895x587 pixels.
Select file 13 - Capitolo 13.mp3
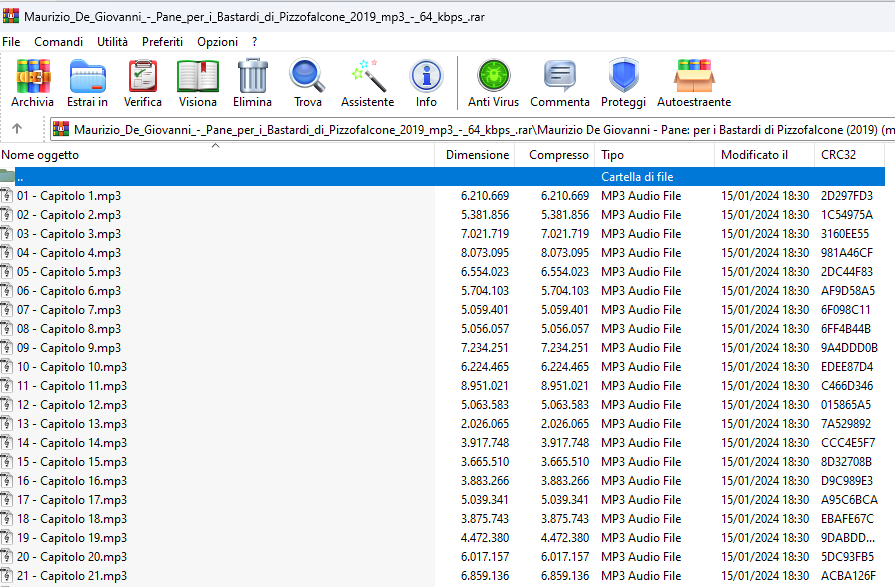(x=442, y=423)
